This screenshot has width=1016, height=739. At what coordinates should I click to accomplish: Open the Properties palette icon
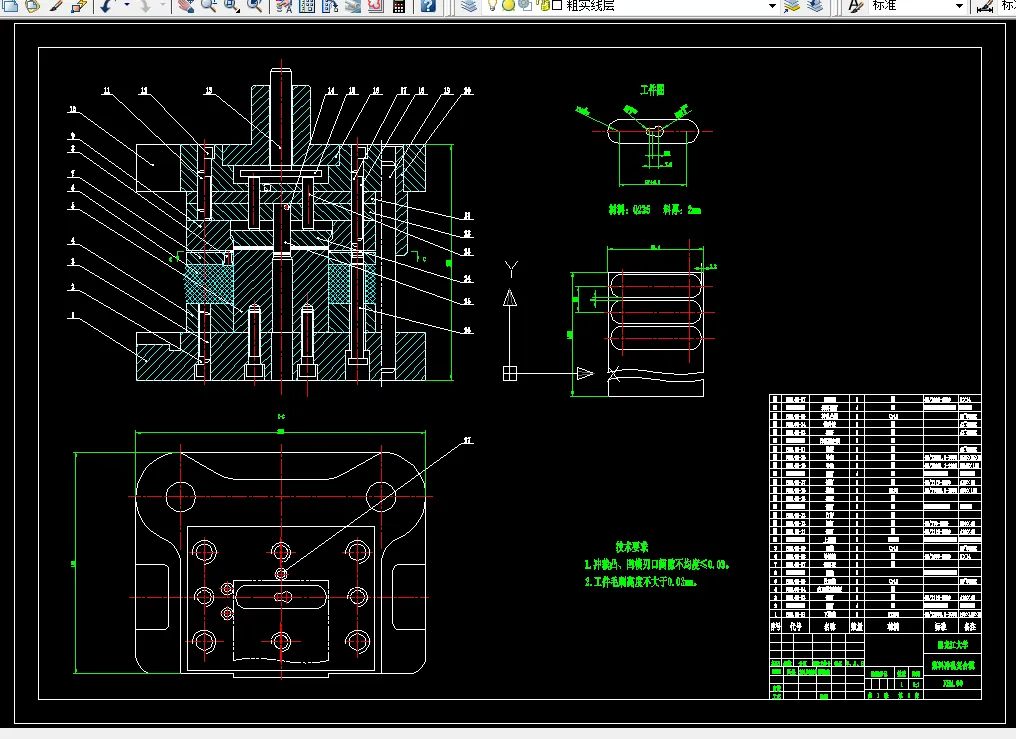(284, 5)
